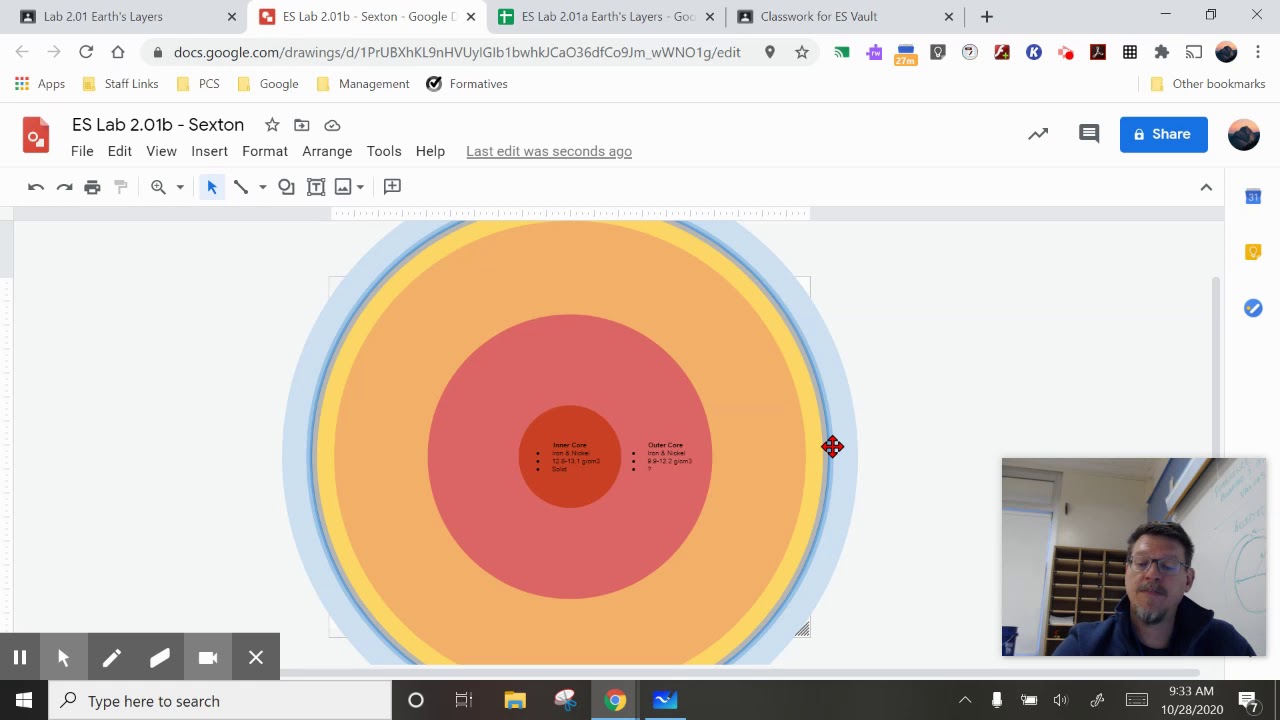The image size is (1280, 720).
Task: Open the zoom dropdown arrow
Action: (180, 187)
